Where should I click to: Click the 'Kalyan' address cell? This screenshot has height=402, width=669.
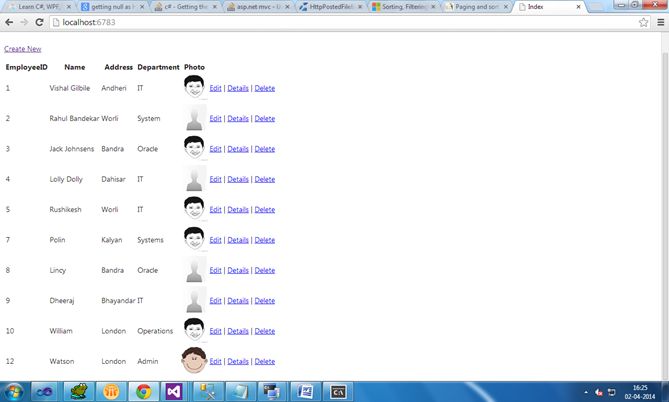pyautogui.click(x=111, y=240)
